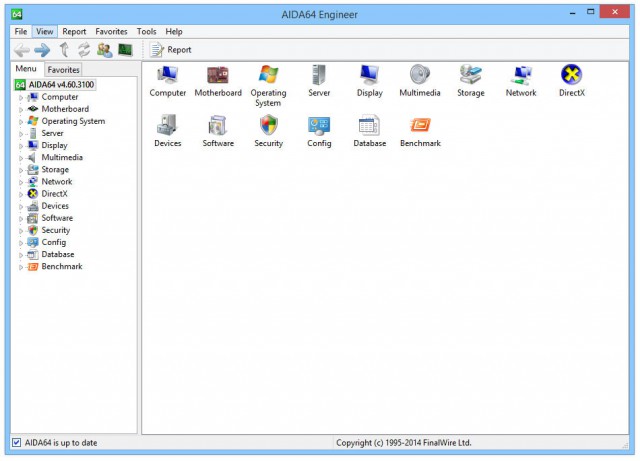Expand the Display tree node
This screenshot has width=640, height=461.
click(21, 146)
